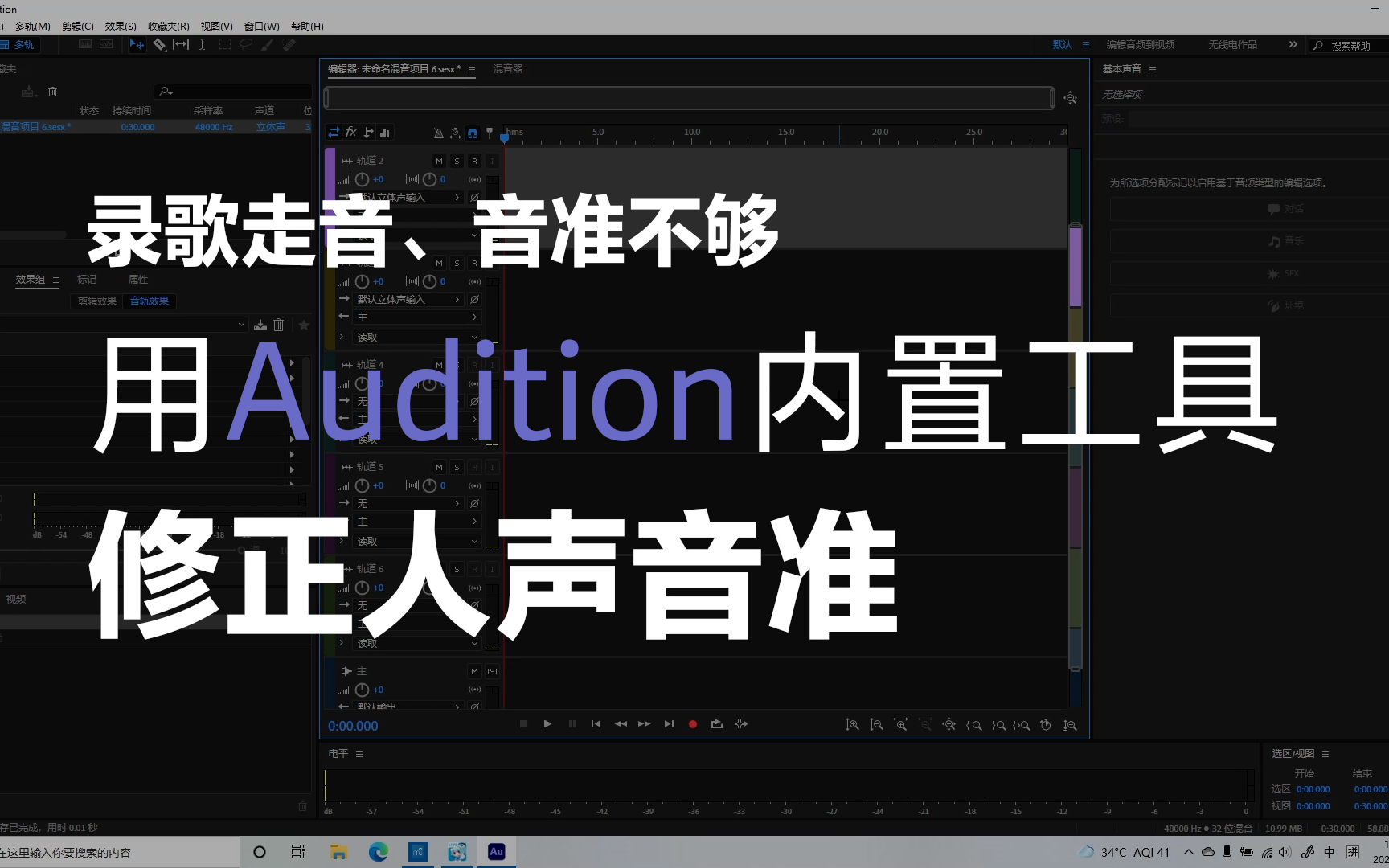Viewport: 1389px width, 868px height.
Task: Toggle global clip stretching in the editor
Action: click(455, 133)
